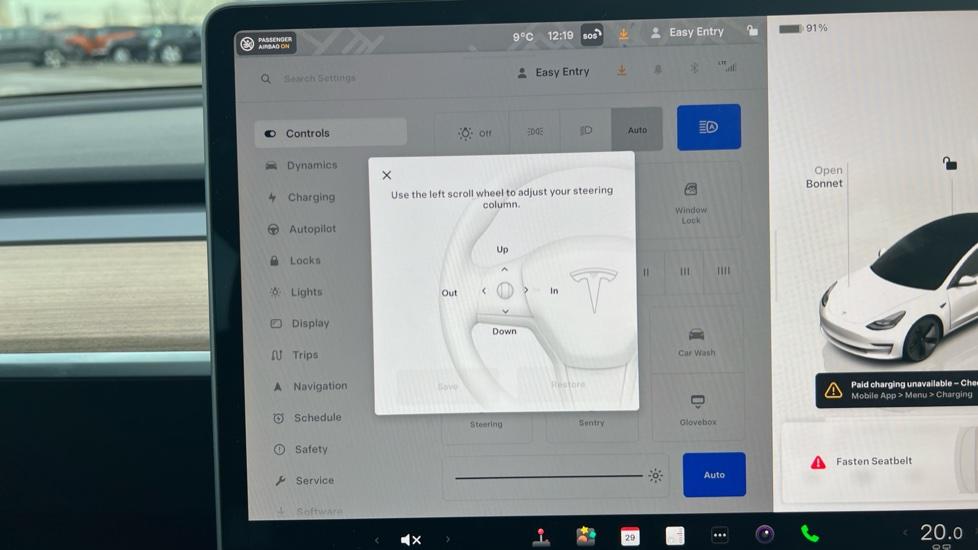Tap the 20.0 temperature setting
Screen dimensions: 978x550
[941, 532]
